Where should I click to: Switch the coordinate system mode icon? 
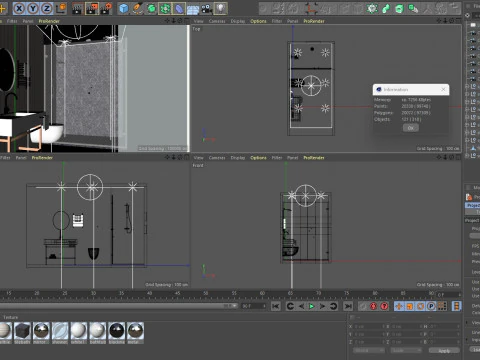tap(61, 8)
